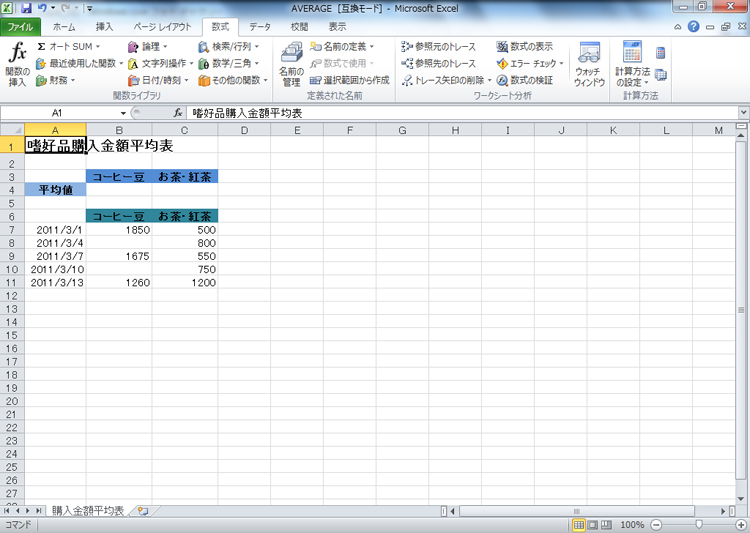Open Text functions (文字列操作) list
Image resolution: width=750 pixels, height=533 pixels.
(160, 63)
